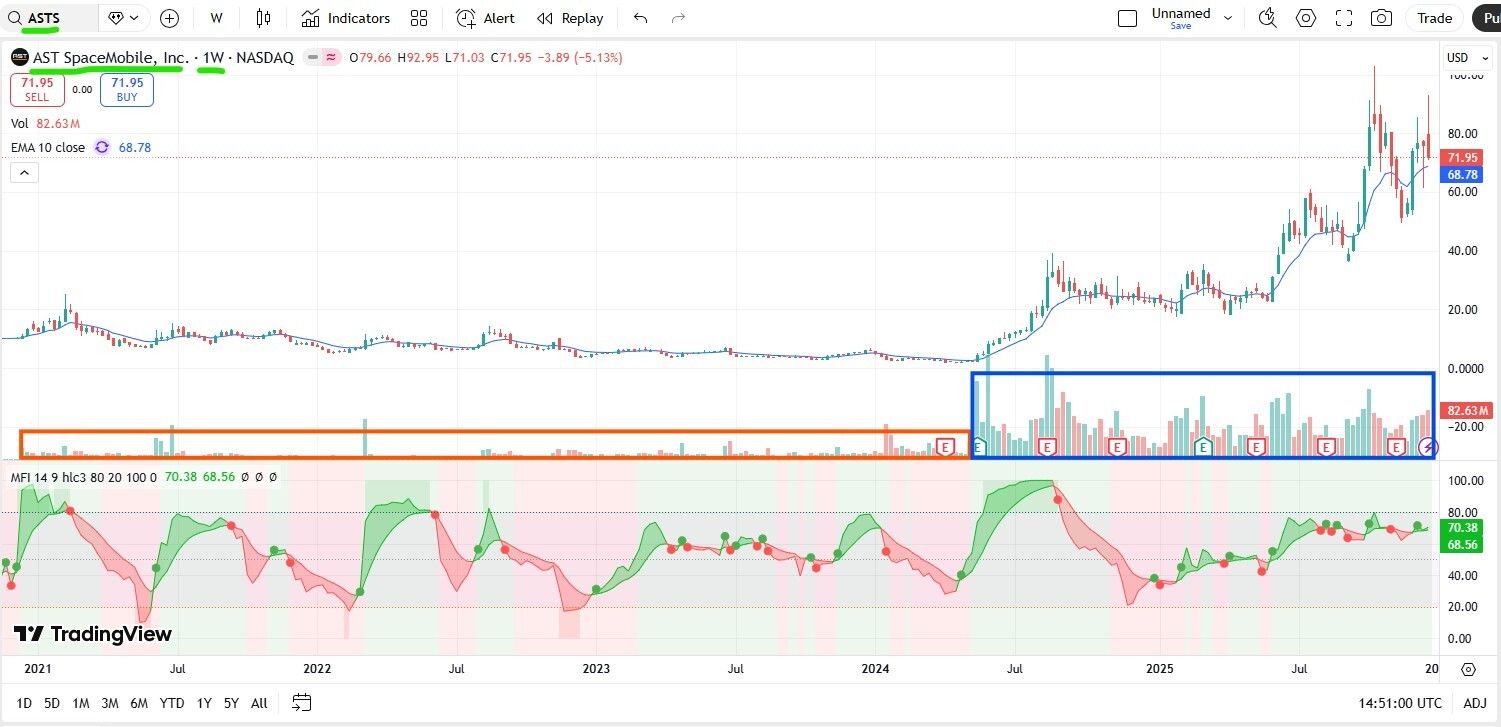Click the 2022 label on time axis
Viewport: 1501px width, 727px height.
[x=317, y=668]
